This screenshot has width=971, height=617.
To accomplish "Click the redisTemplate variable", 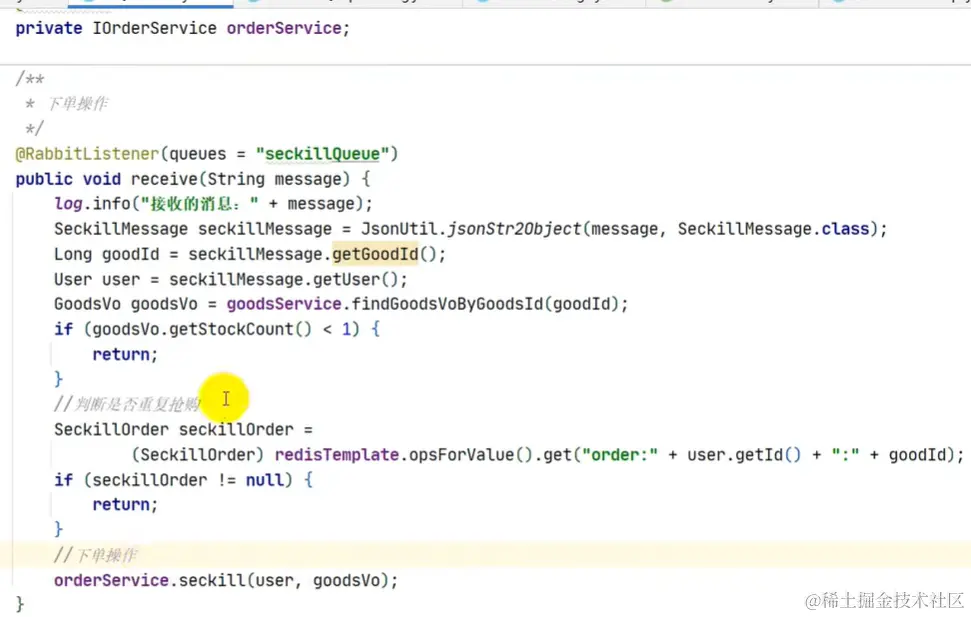I will click(337, 455).
